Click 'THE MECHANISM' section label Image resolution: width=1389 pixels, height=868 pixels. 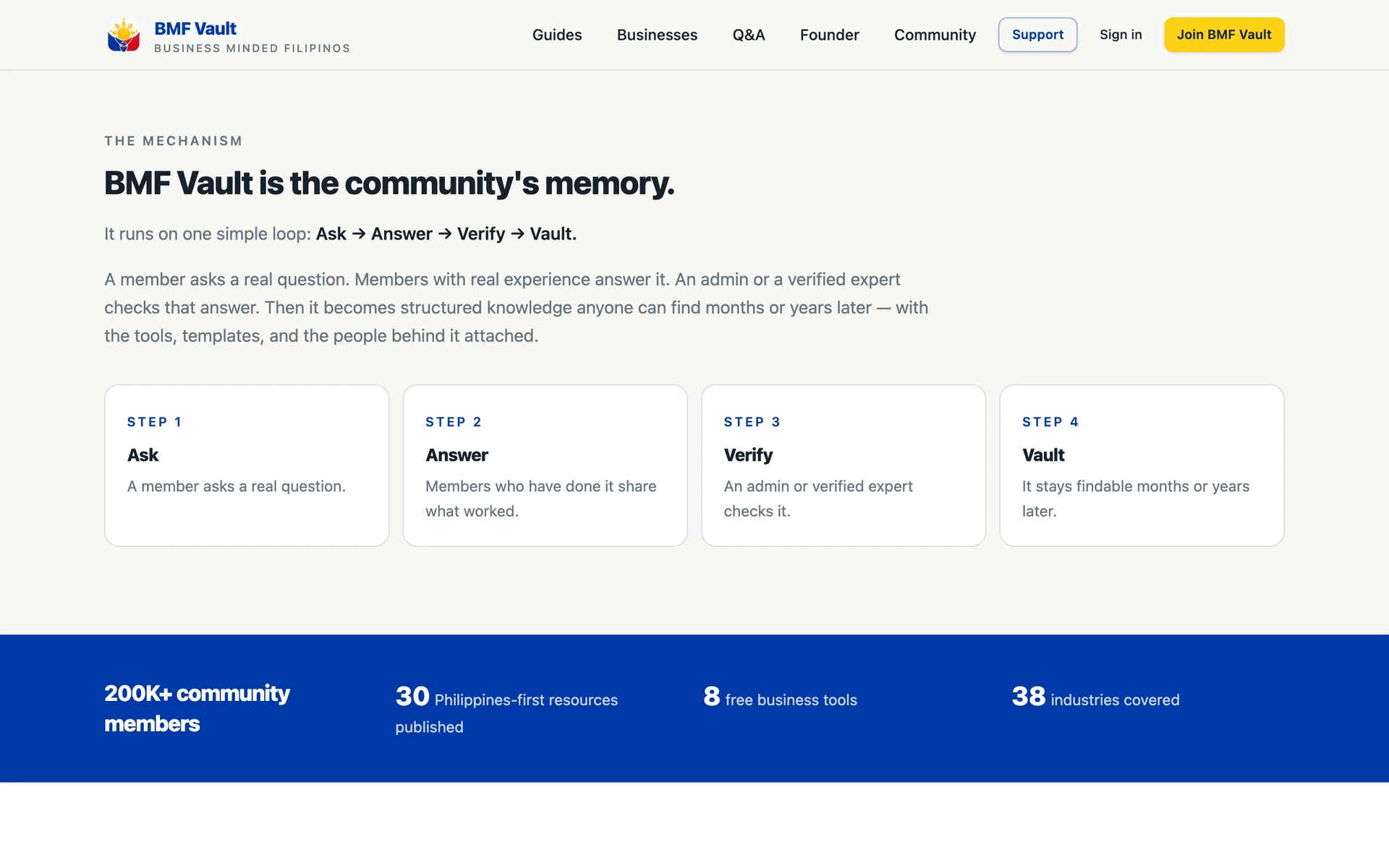(x=174, y=141)
